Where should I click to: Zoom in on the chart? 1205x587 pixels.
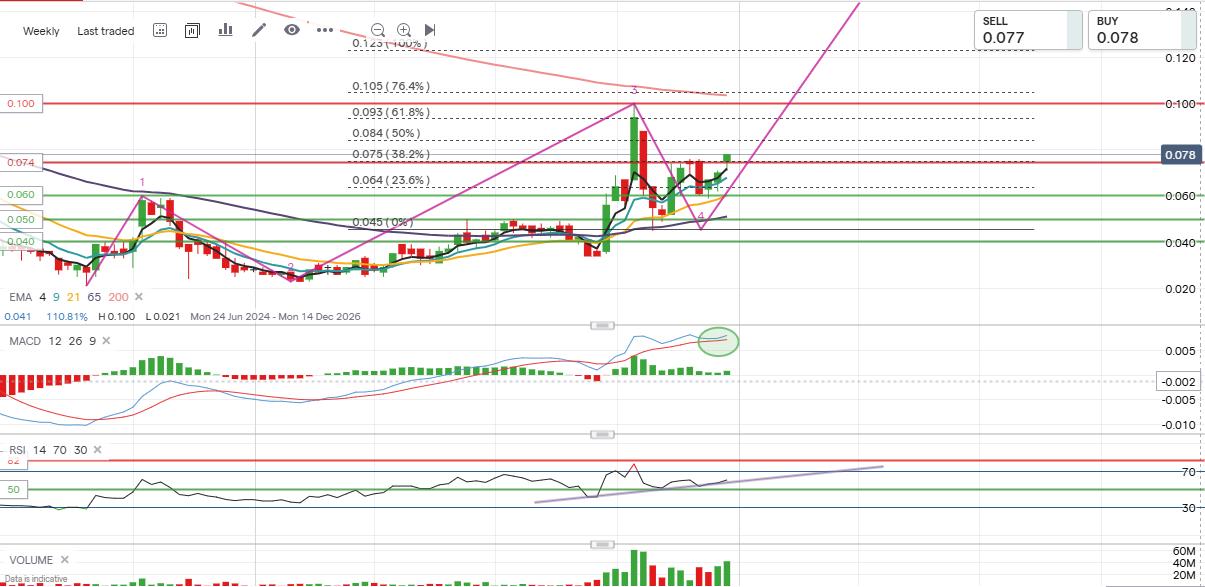coord(404,30)
